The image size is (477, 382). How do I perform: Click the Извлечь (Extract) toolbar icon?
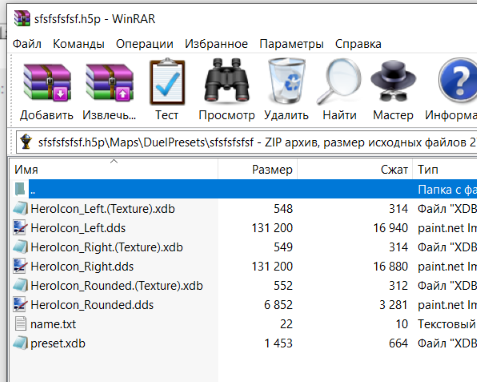[109, 83]
